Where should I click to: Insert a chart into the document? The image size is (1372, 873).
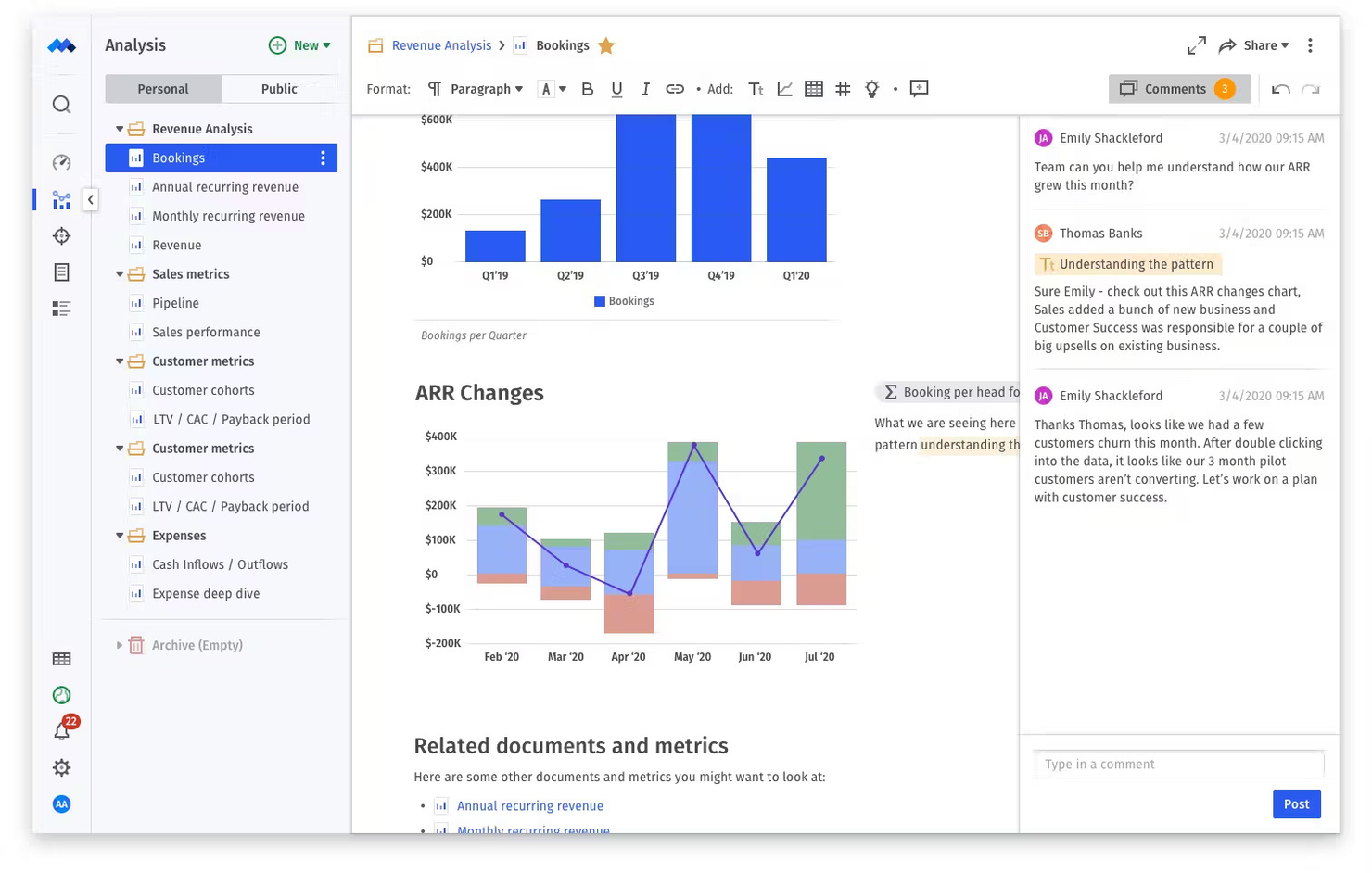(x=784, y=89)
